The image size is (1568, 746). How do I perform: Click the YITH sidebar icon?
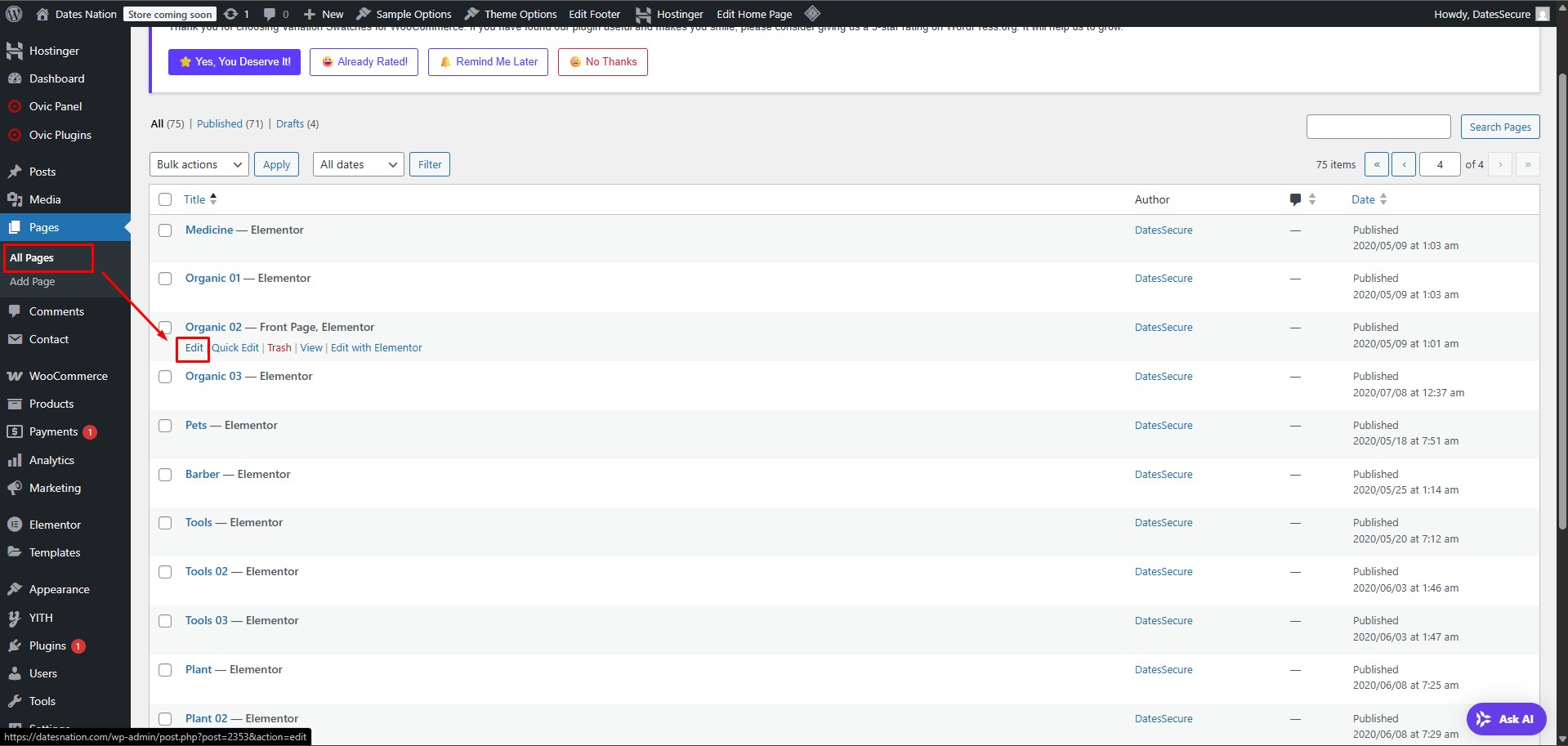(x=15, y=618)
